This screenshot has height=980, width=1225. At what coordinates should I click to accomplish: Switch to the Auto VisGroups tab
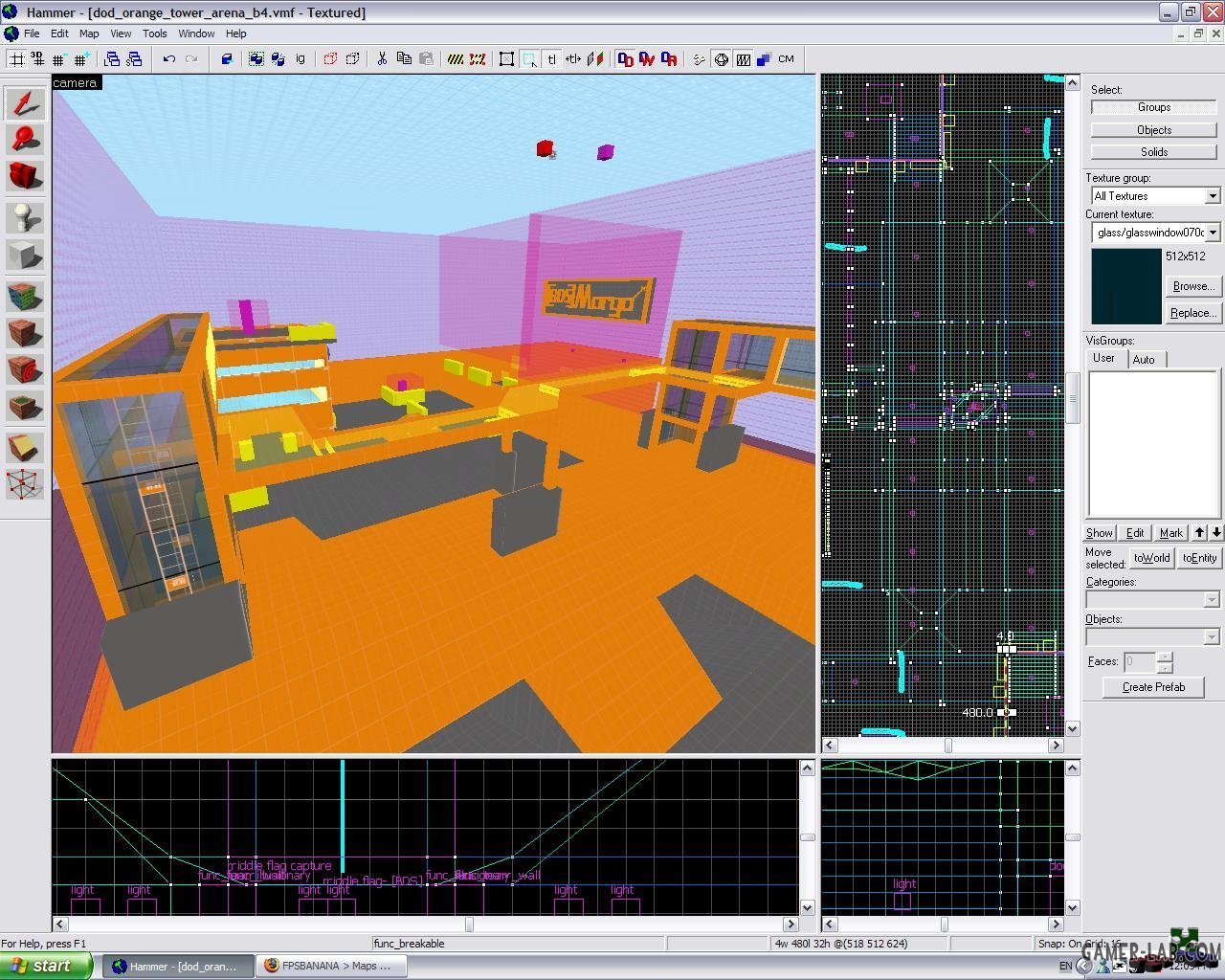tap(1144, 360)
